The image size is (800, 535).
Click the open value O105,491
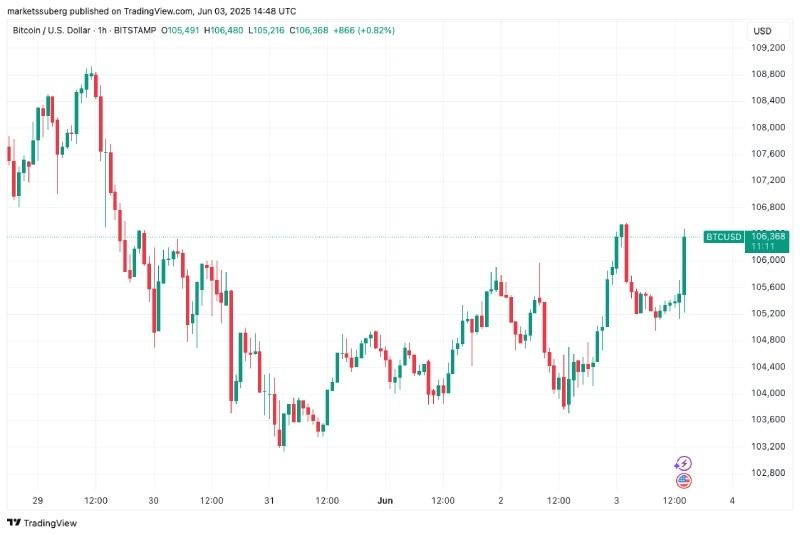(x=180, y=31)
